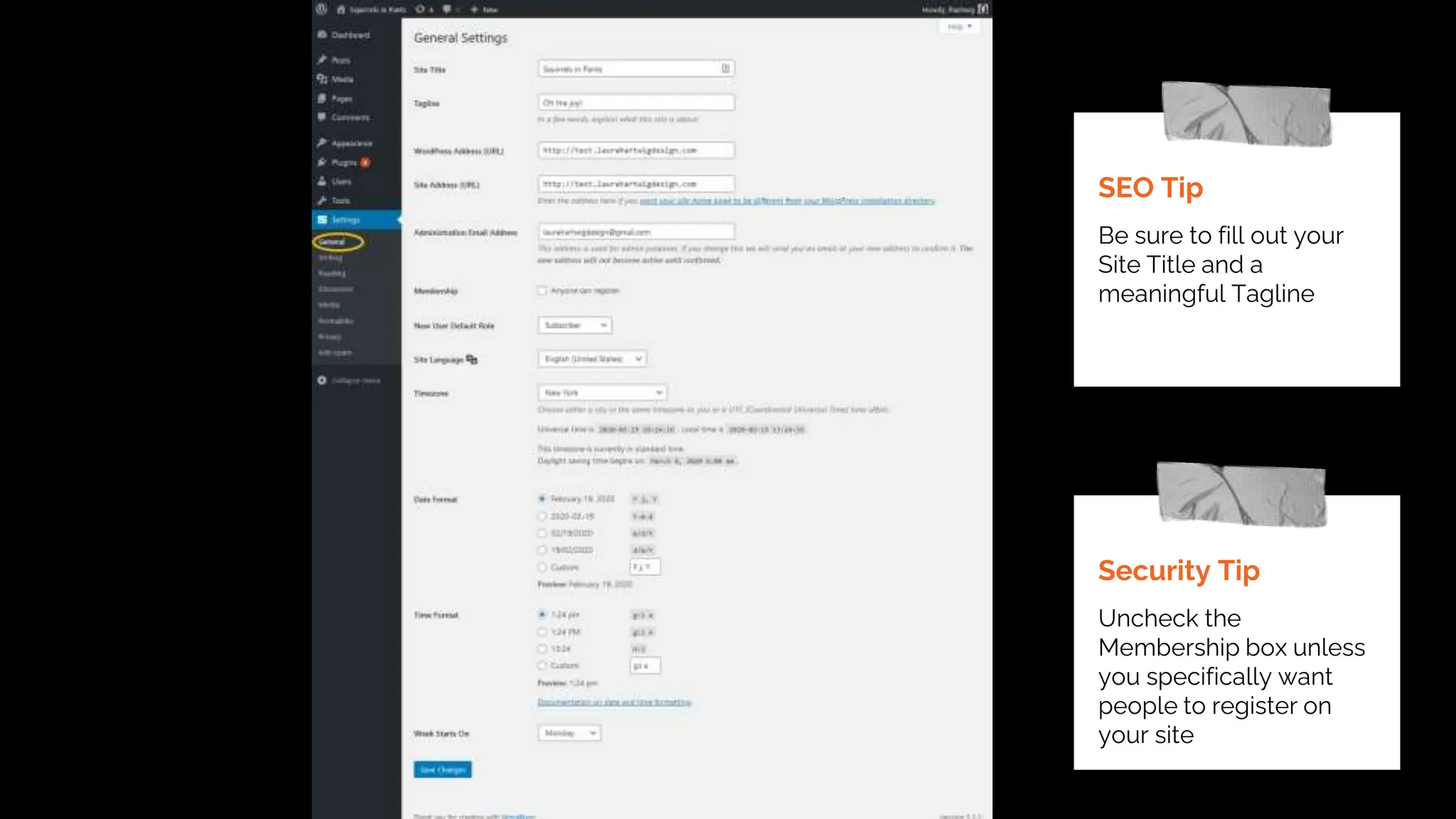Screen dimensions: 1456x819
Task: Click the translate icon beside Site Language
Action: 472,359
